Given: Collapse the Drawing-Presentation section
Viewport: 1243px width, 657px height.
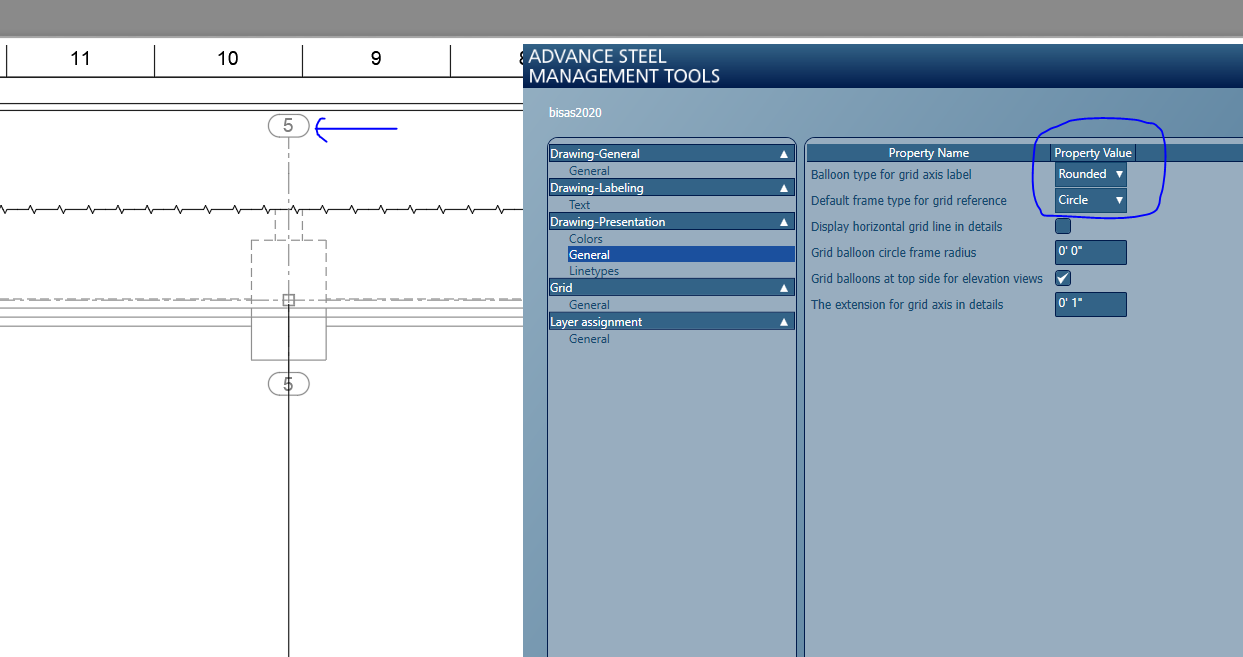Looking at the screenshot, I should tap(670, 221).
